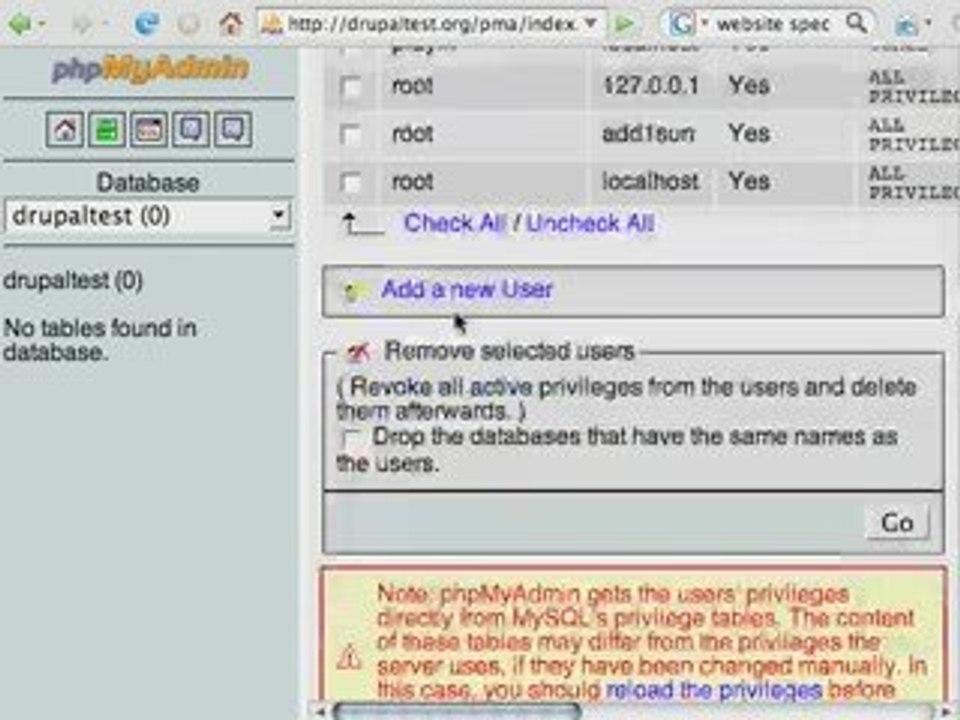Click the localhost host cell
The width and height of the screenshot is (960, 720).
click(650, 181)
